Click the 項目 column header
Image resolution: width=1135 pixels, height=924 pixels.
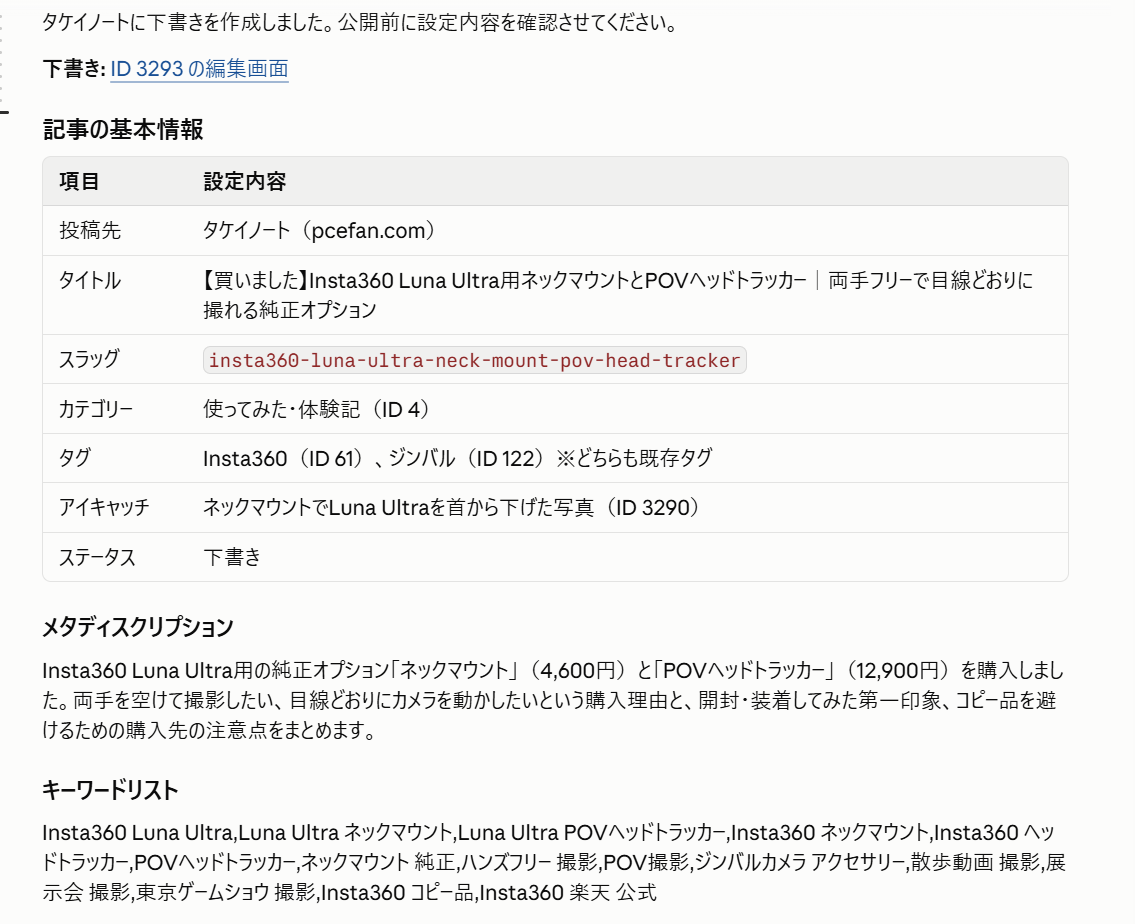[79, 181]
